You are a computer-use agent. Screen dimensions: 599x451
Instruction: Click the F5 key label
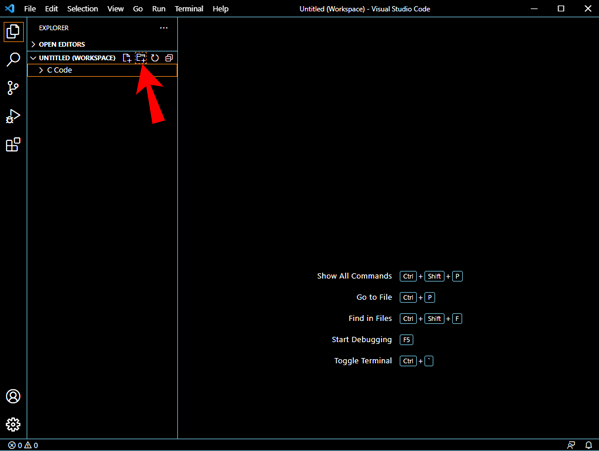point(406,339)
